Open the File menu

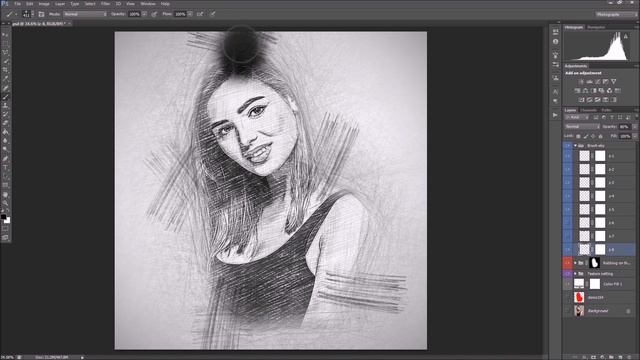[18, 4]
